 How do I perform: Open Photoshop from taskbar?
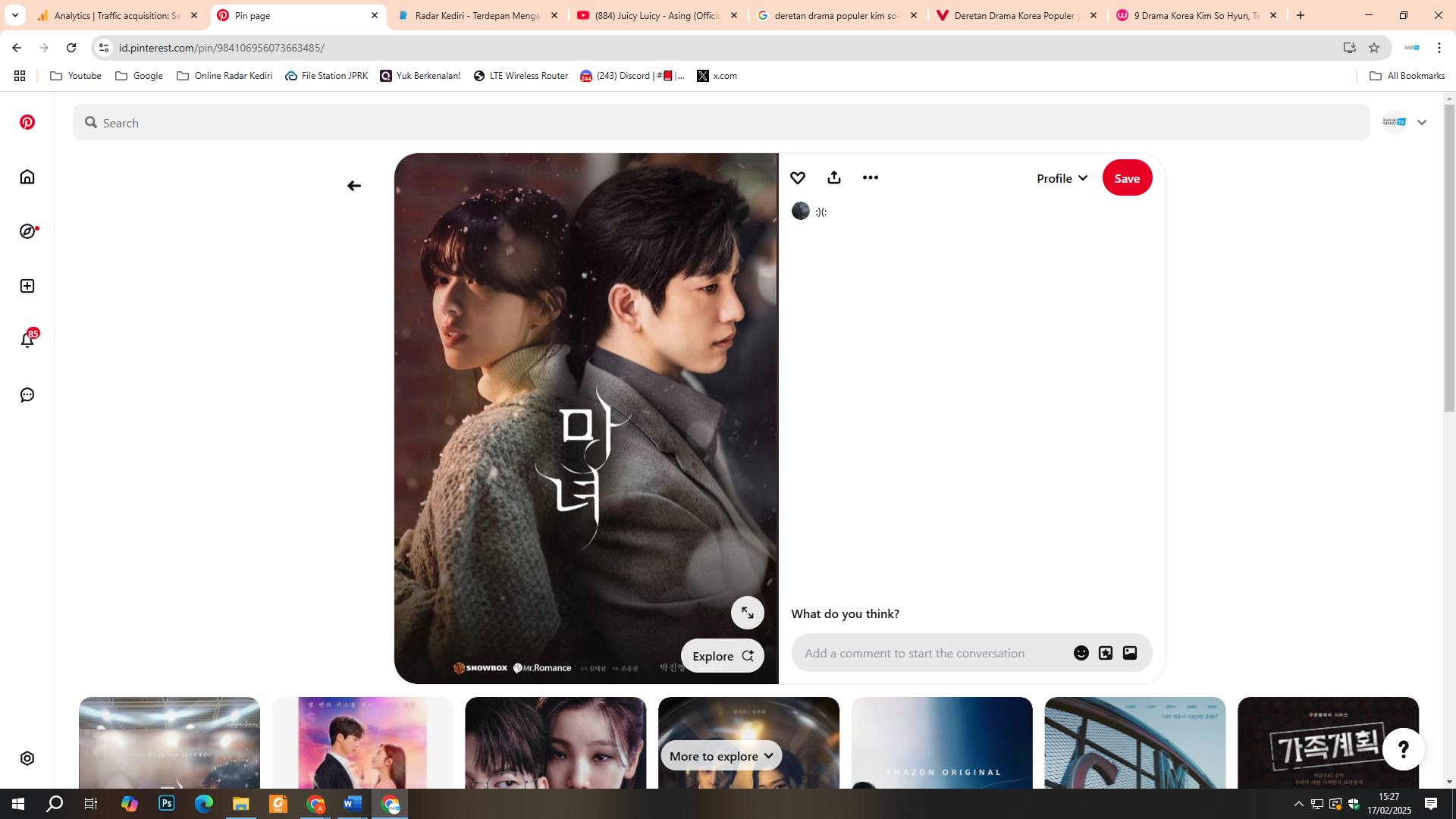167,803
